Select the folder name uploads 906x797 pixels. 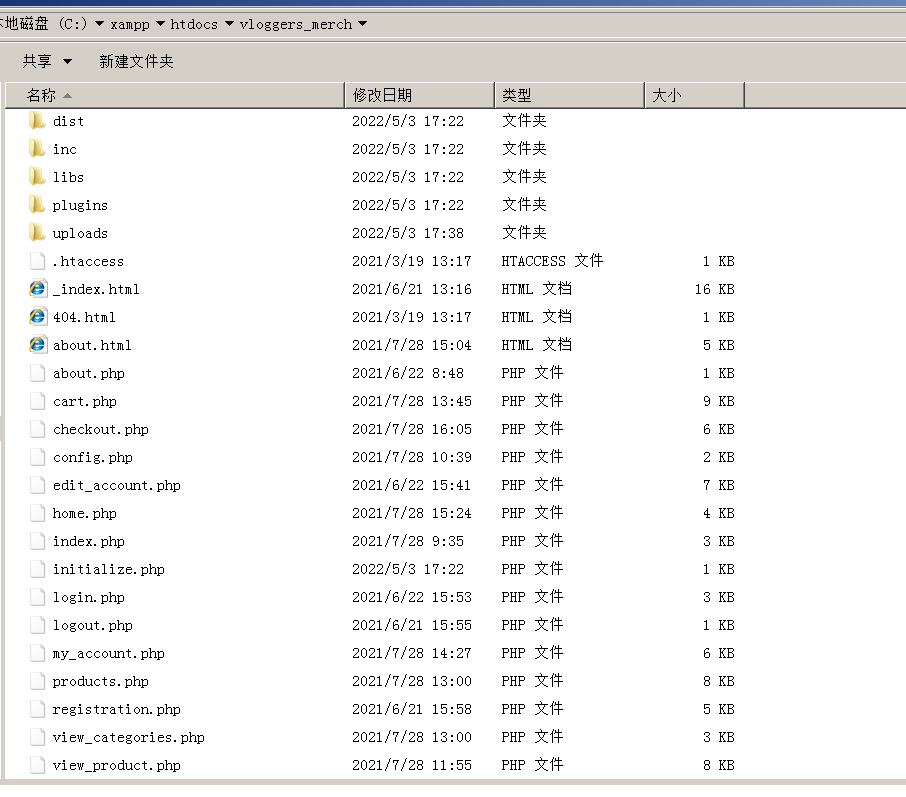[80, 233]
